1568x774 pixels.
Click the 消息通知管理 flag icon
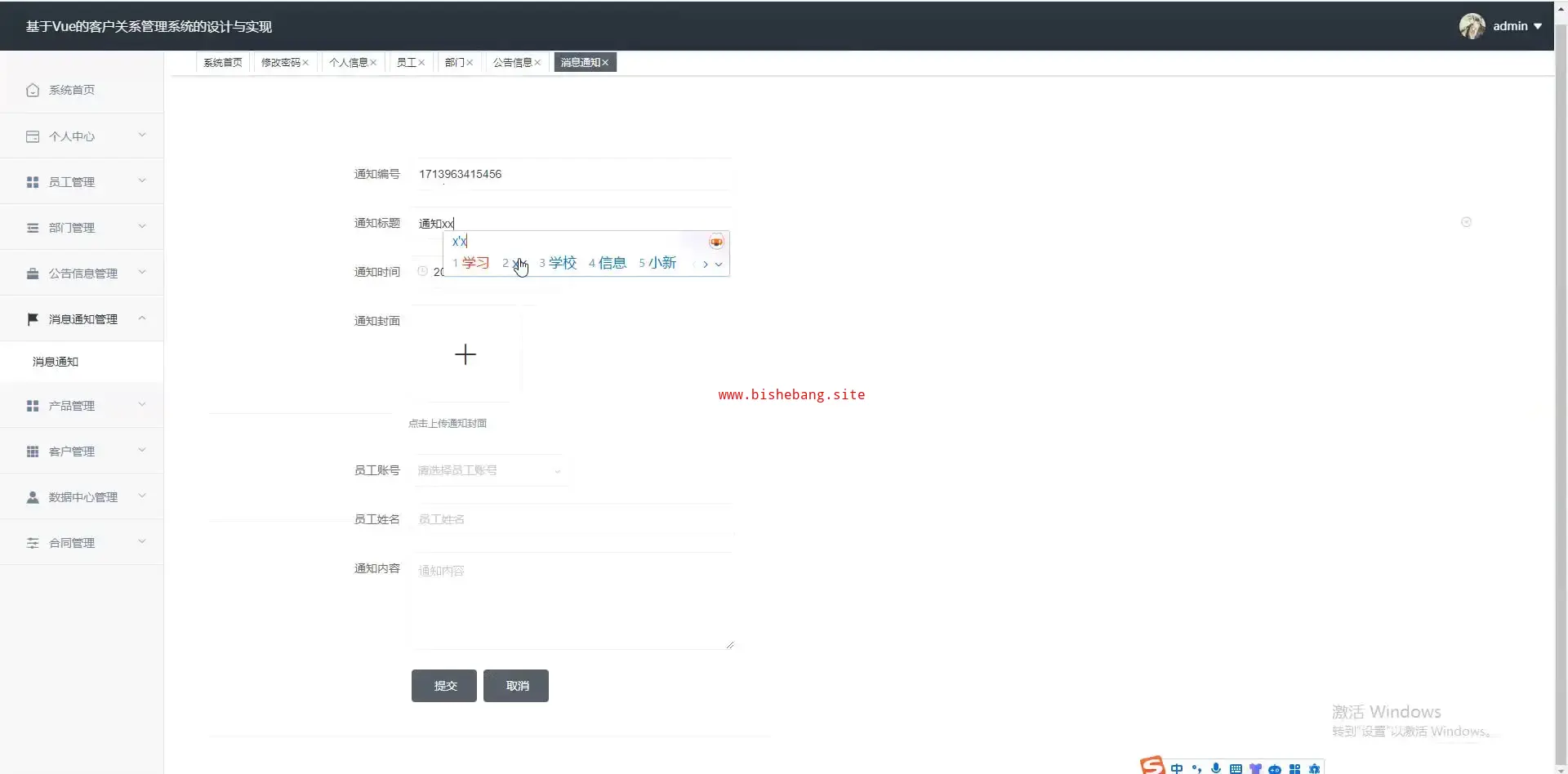pos(33,319)
